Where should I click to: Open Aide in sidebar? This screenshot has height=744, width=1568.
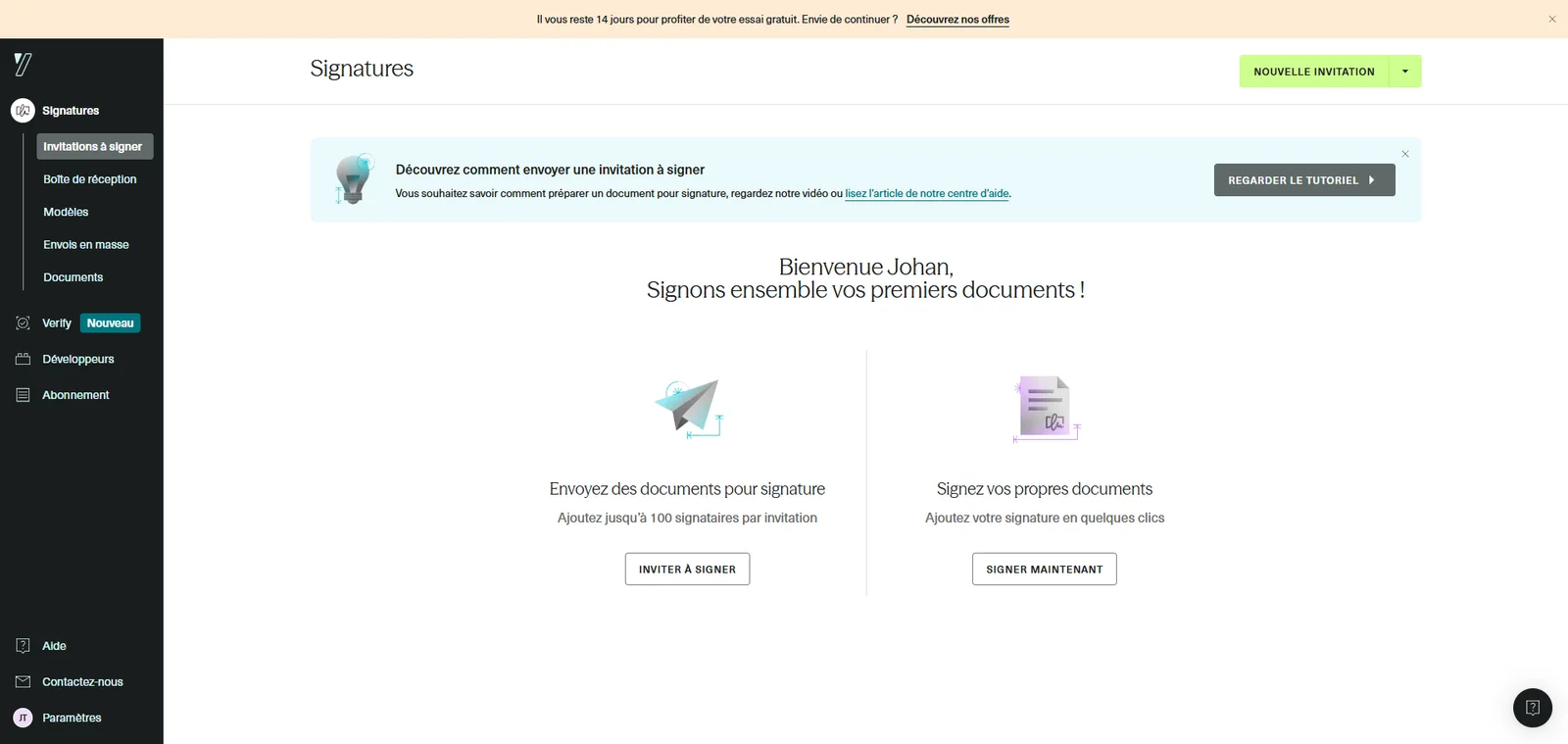pos(54,646)
